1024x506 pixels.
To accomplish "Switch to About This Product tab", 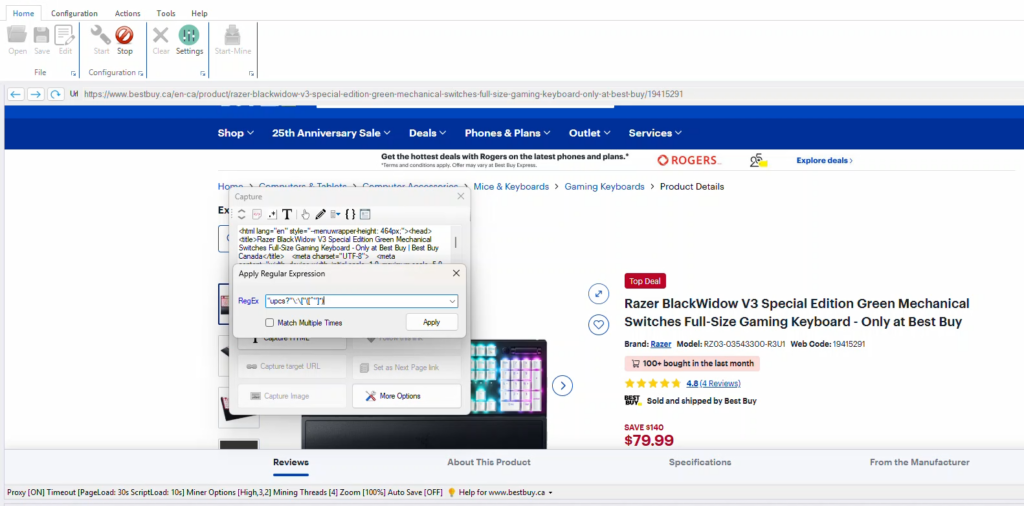I will 489,462.
